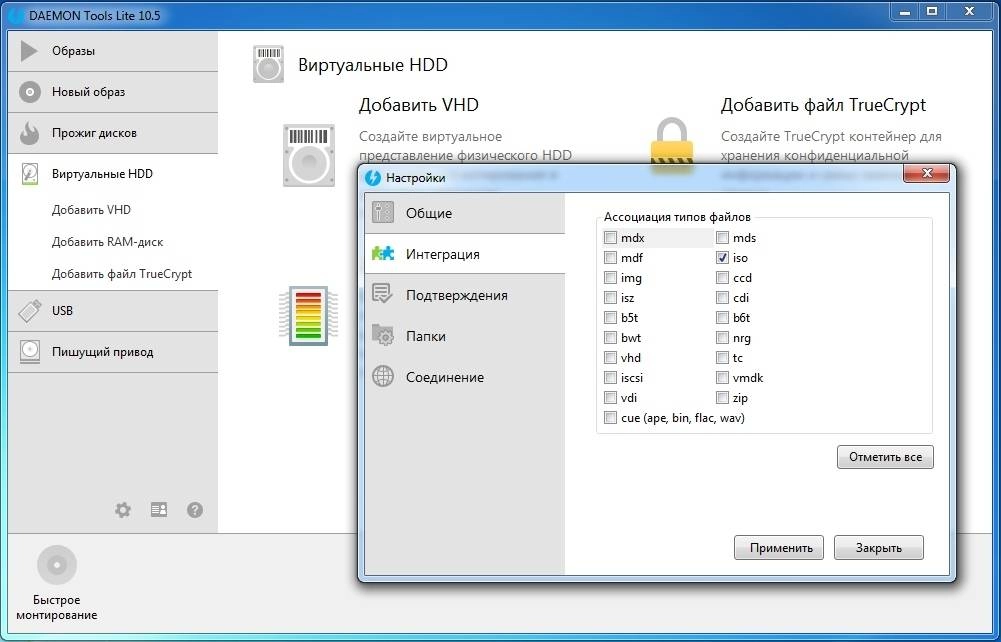Check the b5t box
Image resolution: width=1001 pixels, height=642 pixels.
[610, 318]
